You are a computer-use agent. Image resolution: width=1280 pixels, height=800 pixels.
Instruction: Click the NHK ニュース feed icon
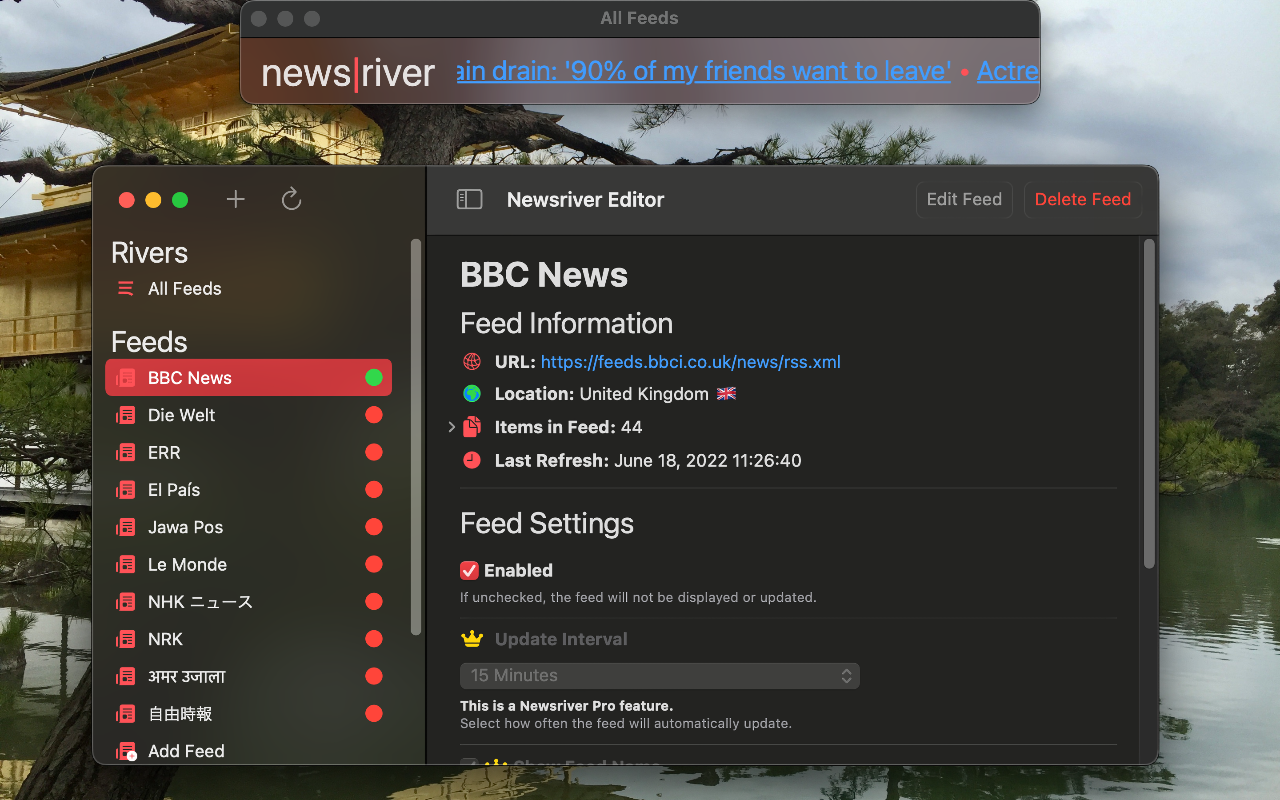(x=126, y=602)
